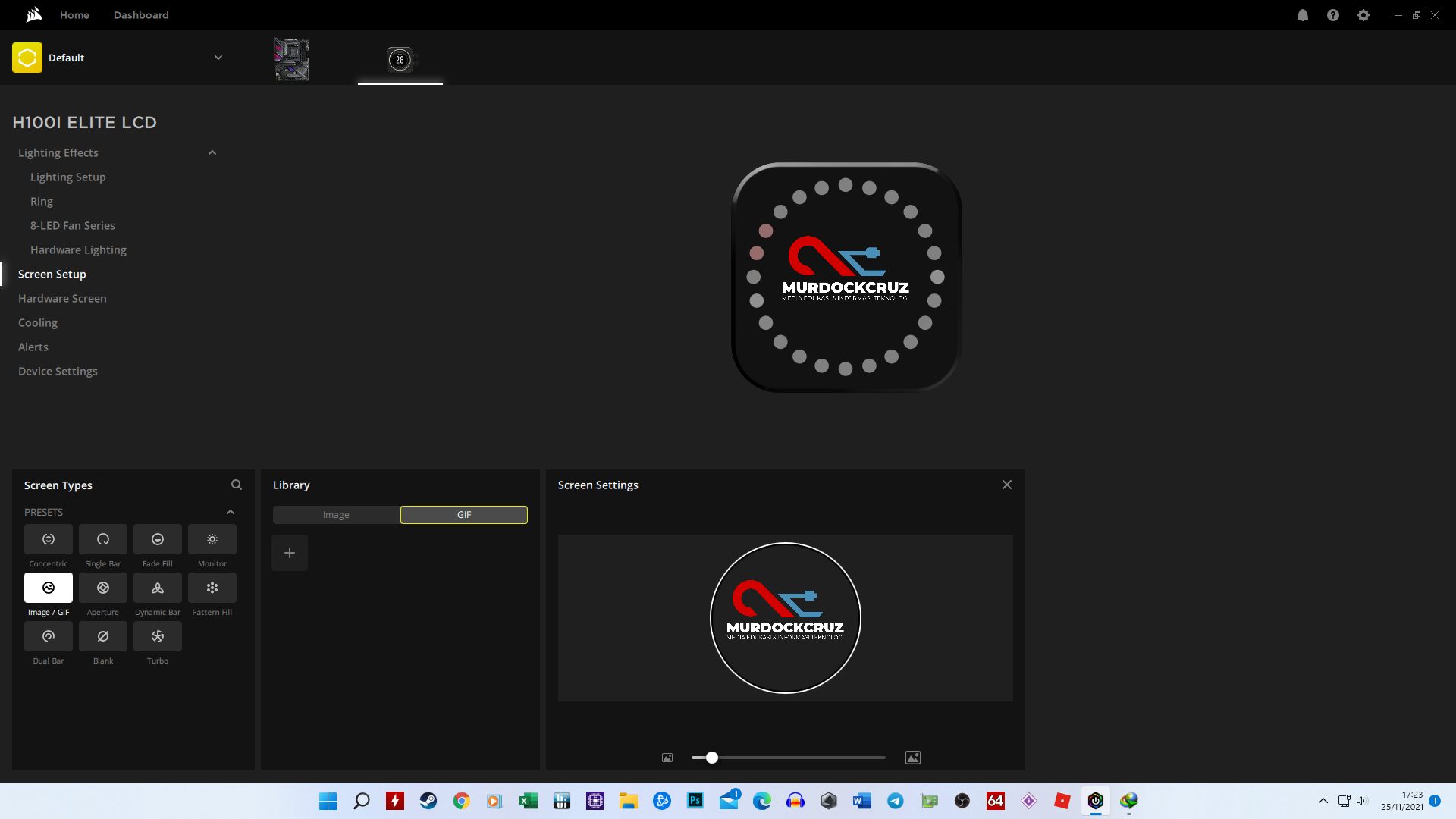This screenshot has width=1456, height=819.
Task: Select the Blank screen preset
Action: click(x=103, y=636)
